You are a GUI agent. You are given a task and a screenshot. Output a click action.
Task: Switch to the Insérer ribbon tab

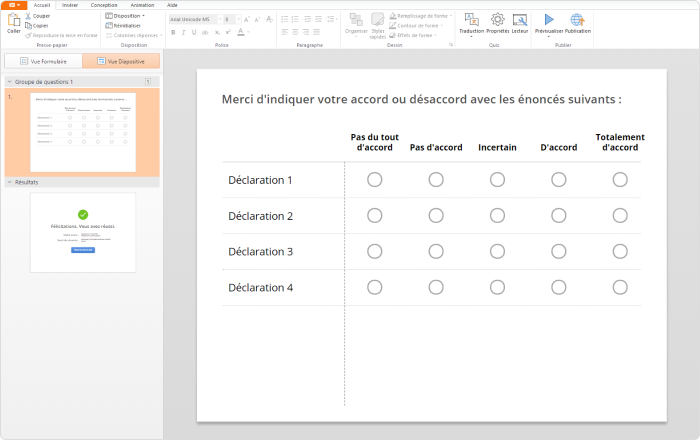coord(70,5)
